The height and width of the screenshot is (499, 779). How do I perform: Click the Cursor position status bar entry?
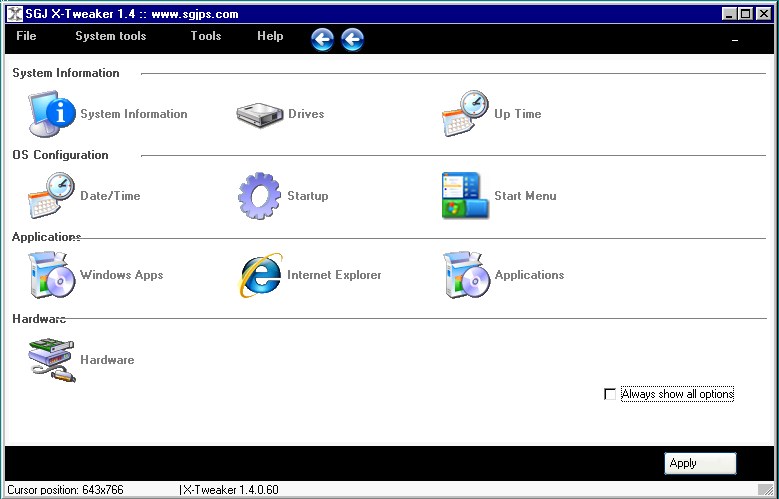pos(65,490)
